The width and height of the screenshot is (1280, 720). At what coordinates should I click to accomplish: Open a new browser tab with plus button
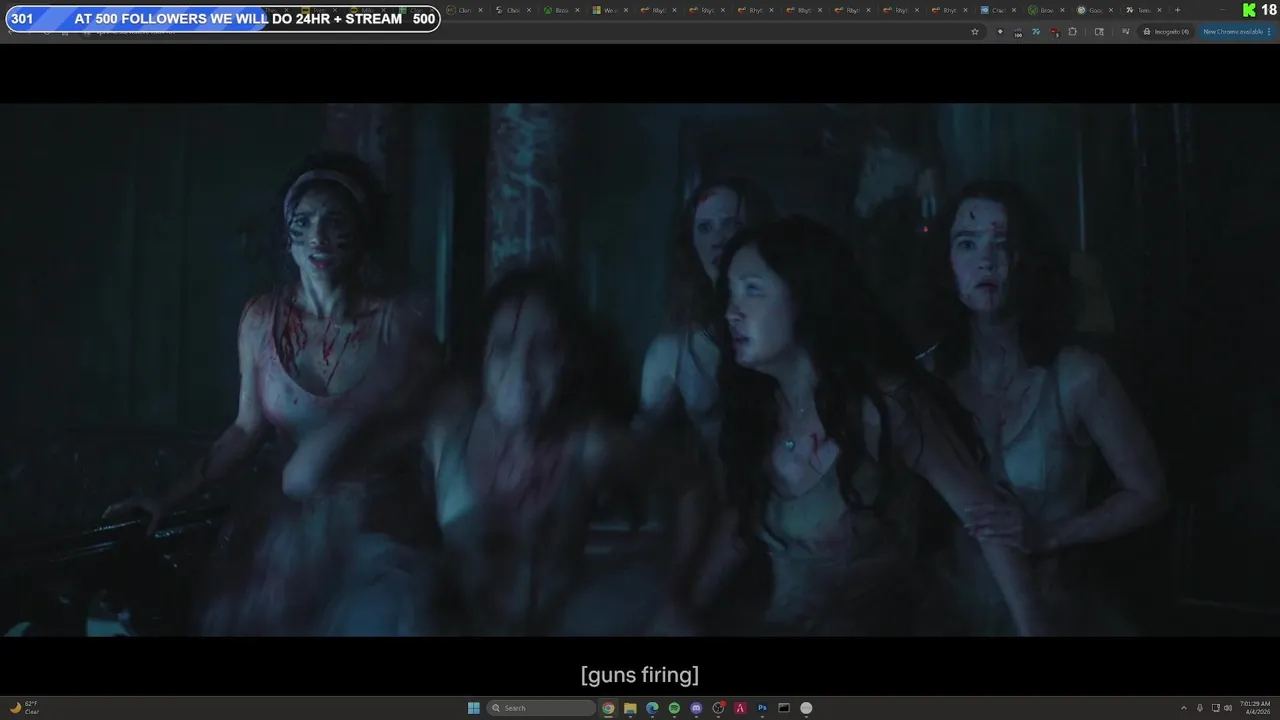pos(1177,10)
